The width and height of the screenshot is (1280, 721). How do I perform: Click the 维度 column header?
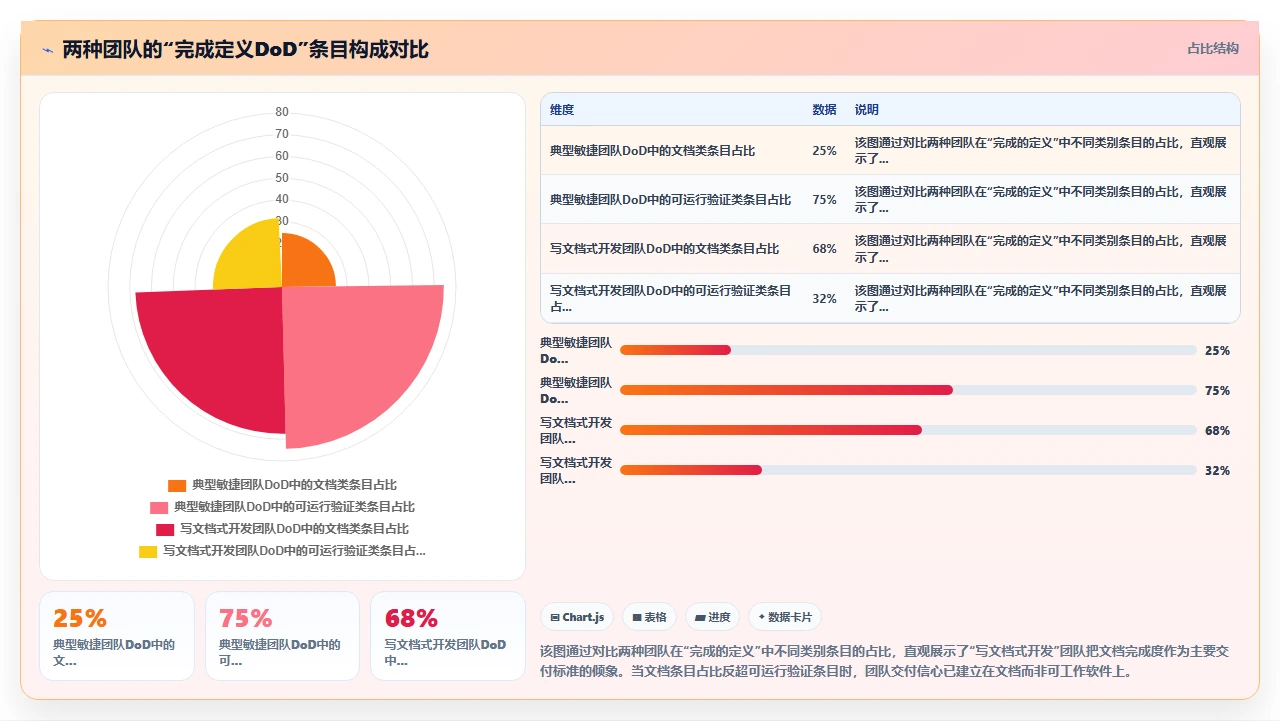point(562,110)
